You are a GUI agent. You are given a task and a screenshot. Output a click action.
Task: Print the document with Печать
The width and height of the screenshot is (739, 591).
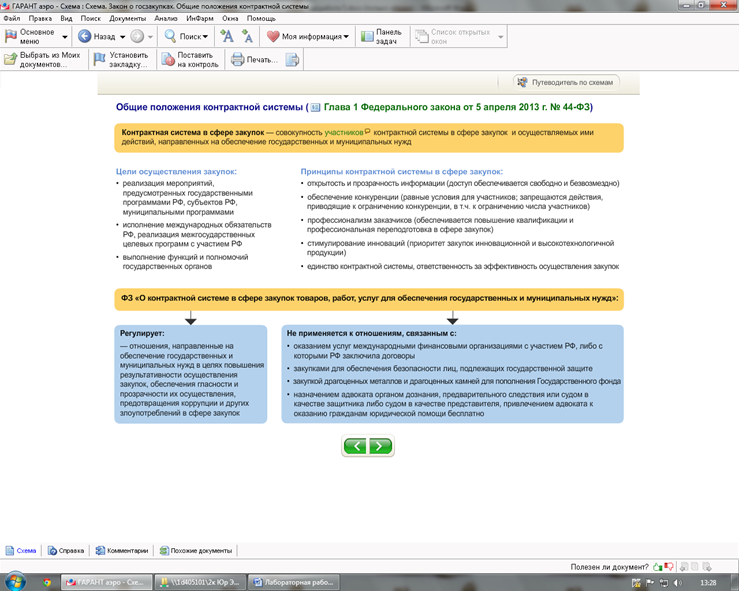coord(254,60)
